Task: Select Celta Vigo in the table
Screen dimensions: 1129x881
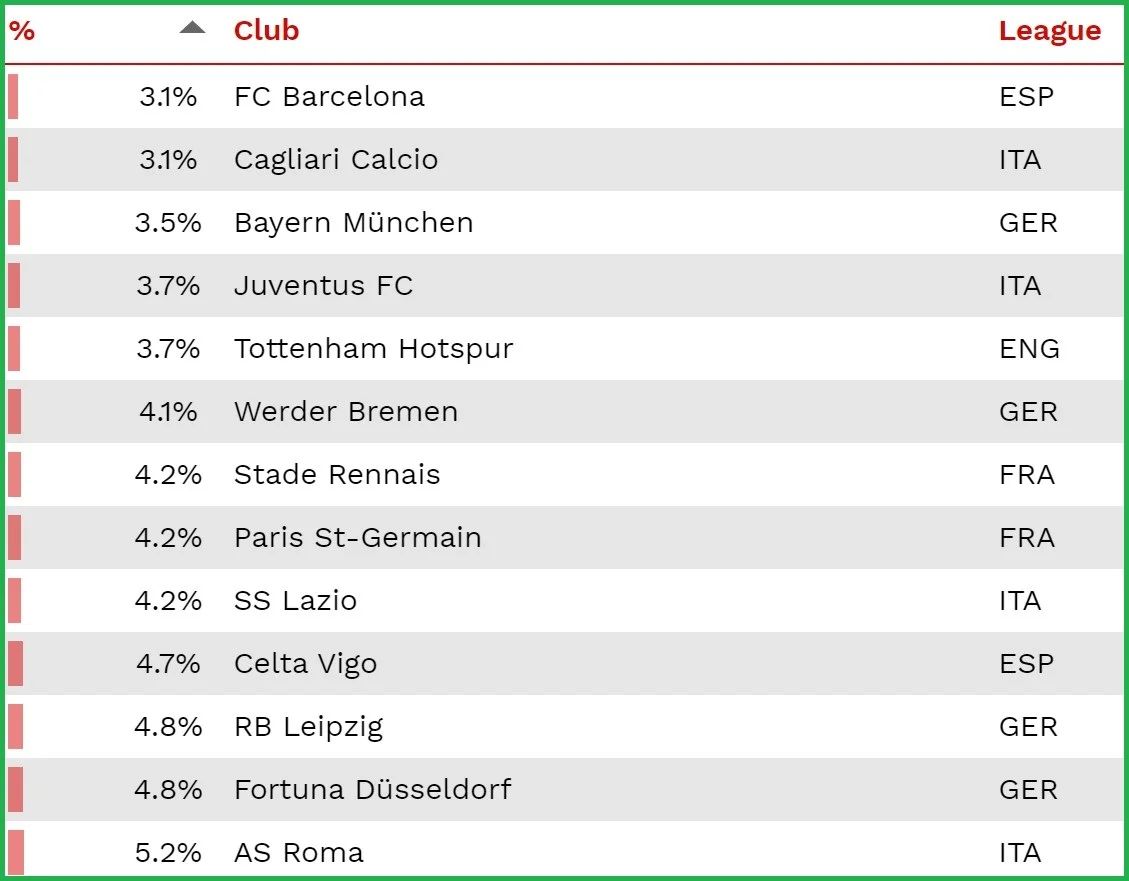Action: [305, 664]
